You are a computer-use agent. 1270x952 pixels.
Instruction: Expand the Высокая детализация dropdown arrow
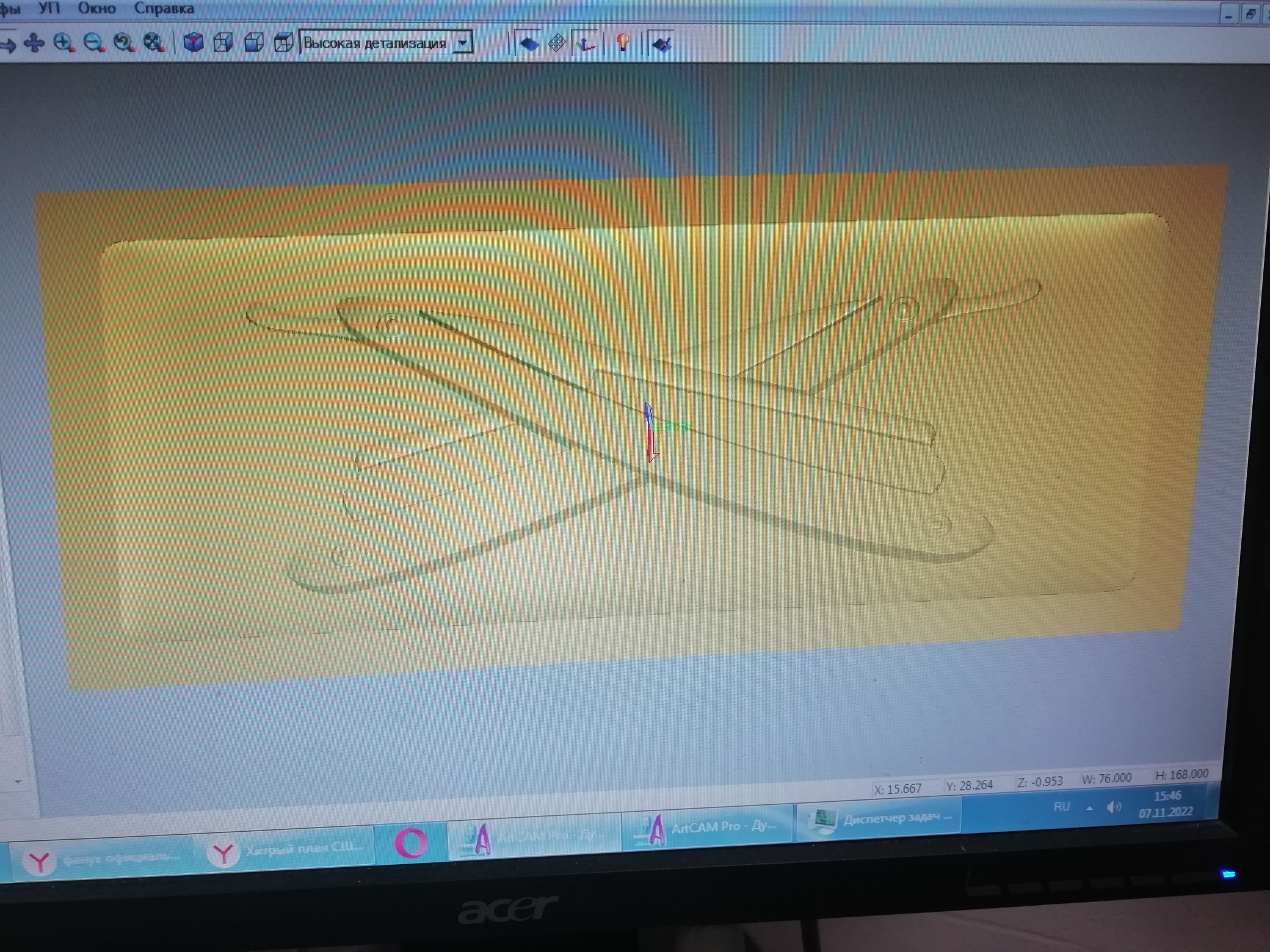[463, 43]
